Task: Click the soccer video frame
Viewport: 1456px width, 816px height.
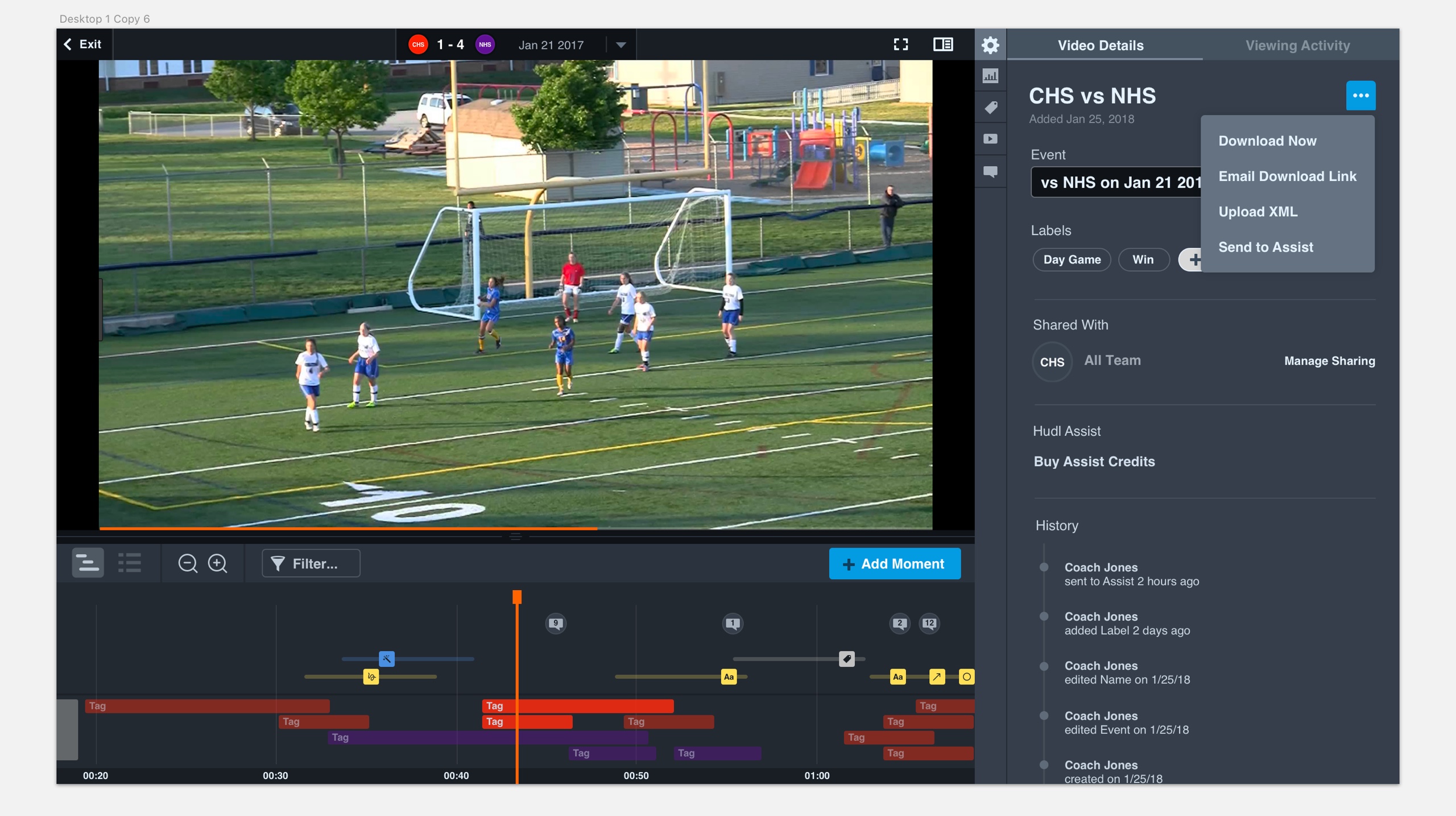Action: tap(515, 295)
